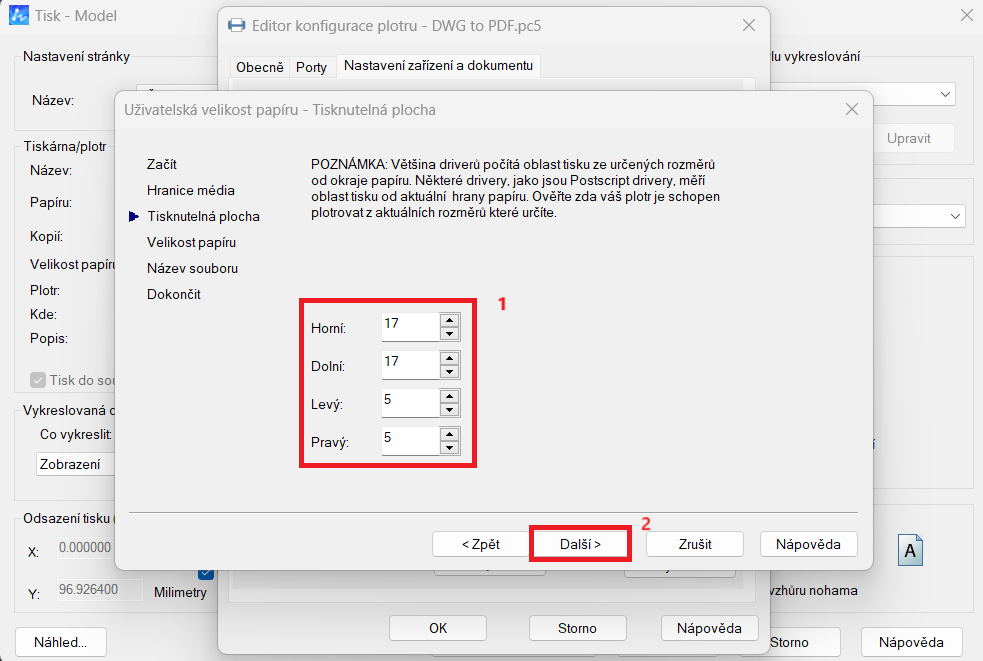Click the AutoCAD logo in the Tisk window title
The image size is (983, 661).
[18, 15]
